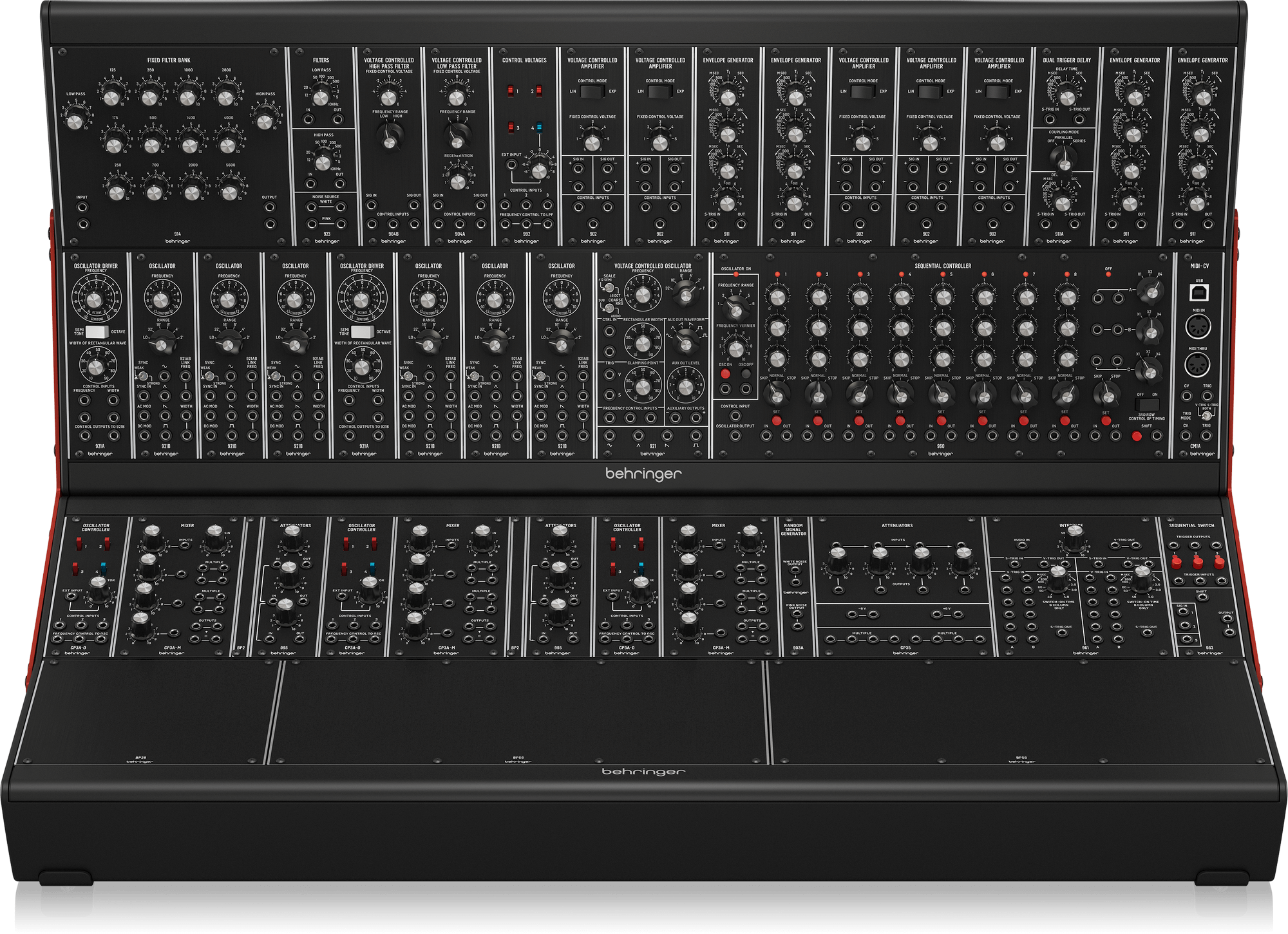Push the black OSC OFF button
Screen dimensions: 1288x934
(x=746, y=373)
